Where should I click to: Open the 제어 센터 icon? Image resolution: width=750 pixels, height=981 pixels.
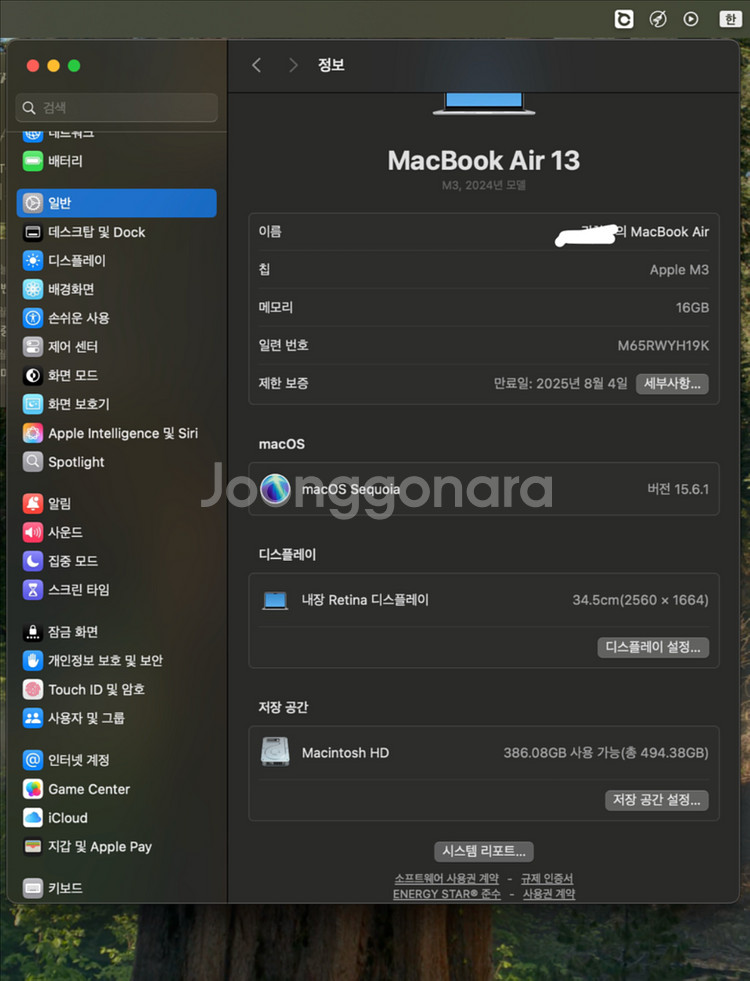(x=33, y=347)
